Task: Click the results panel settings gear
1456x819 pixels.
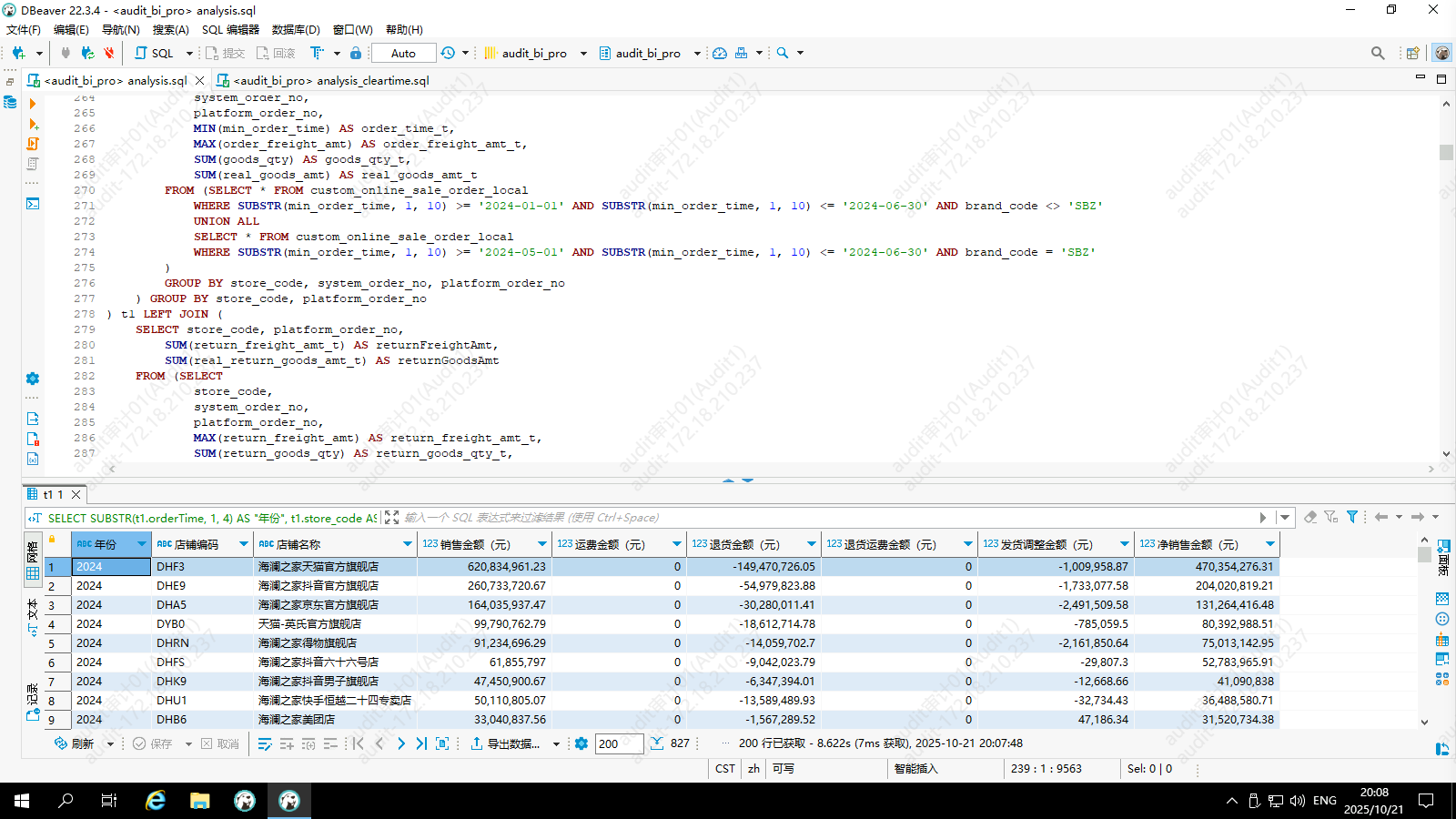Action: click(x=581, y=743)
